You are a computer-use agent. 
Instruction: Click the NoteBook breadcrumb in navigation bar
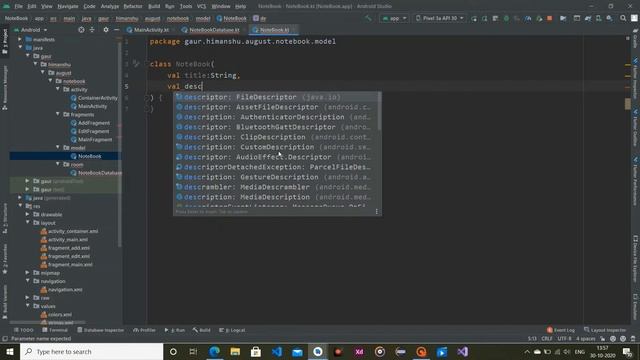tap(232, 18)
